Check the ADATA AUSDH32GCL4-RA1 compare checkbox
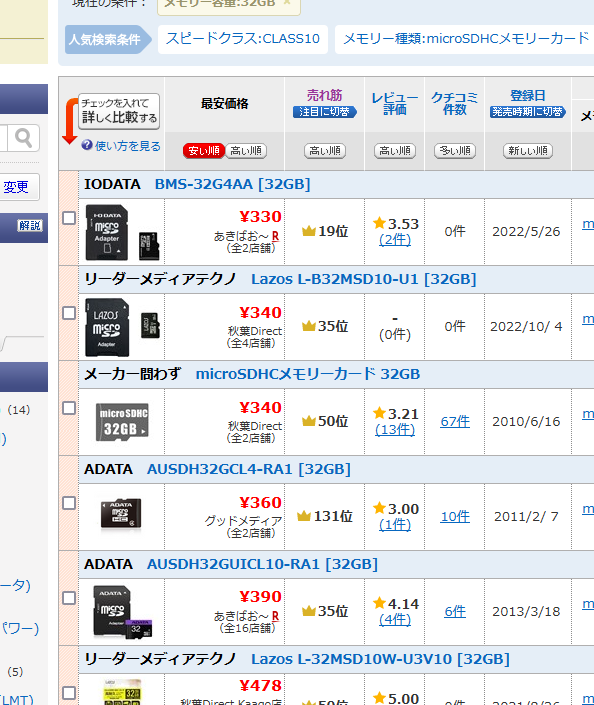The width and height of the screenshot is (594, 705). (x=69, y=503)
